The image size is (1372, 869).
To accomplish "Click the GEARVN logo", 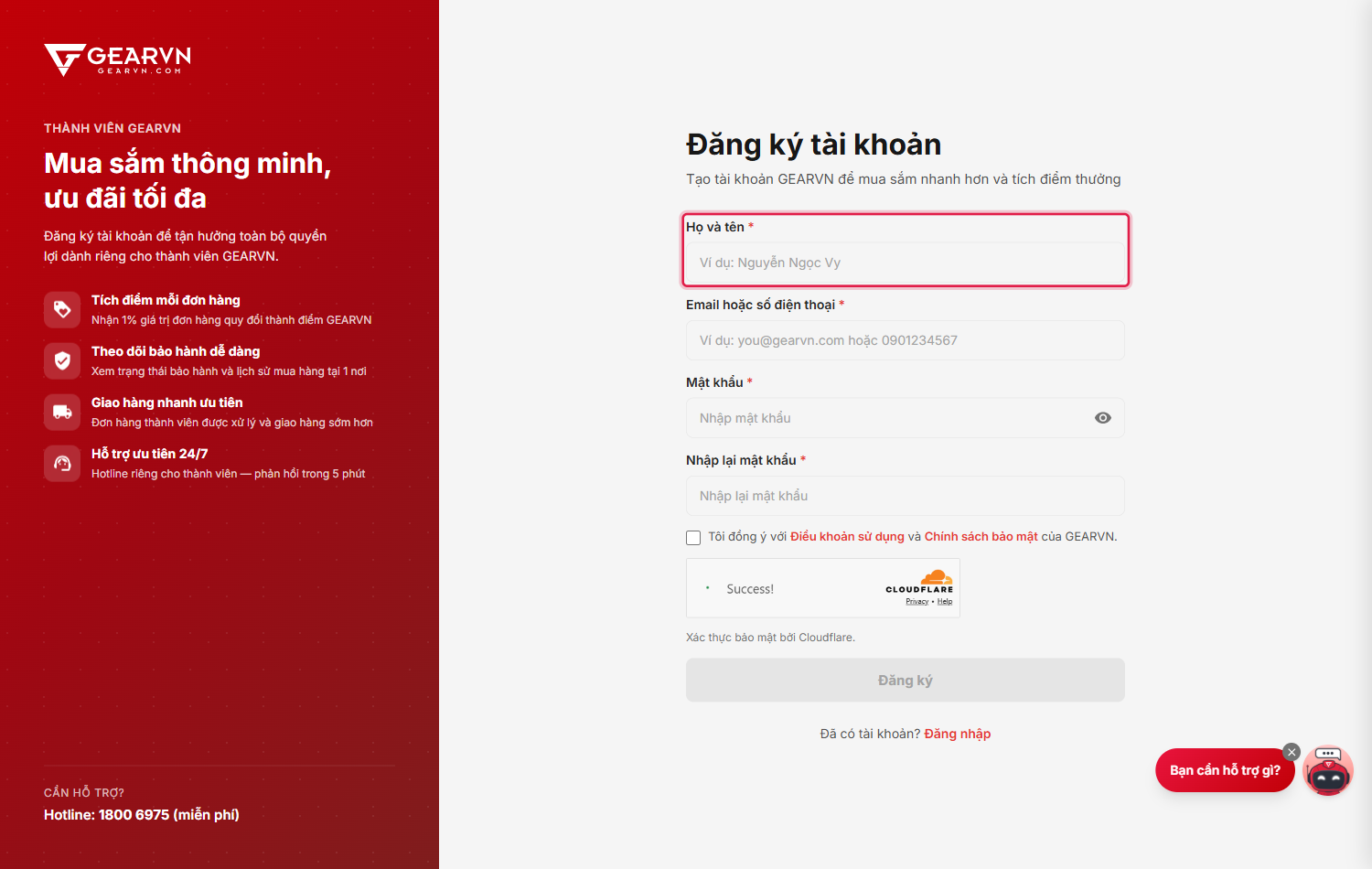I will pyautogui.click(x=117, y=60).
